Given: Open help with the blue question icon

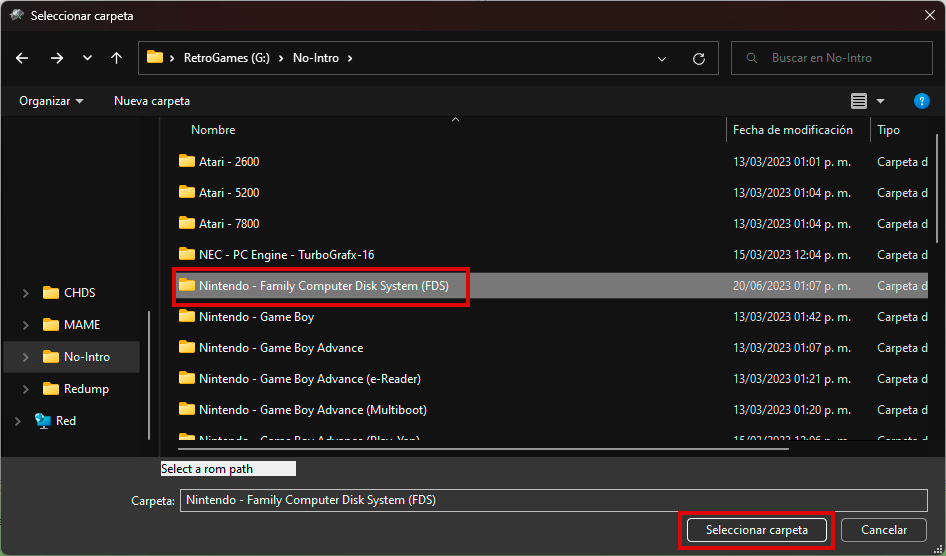Looking at the screenshot, I should click(921, 101).
